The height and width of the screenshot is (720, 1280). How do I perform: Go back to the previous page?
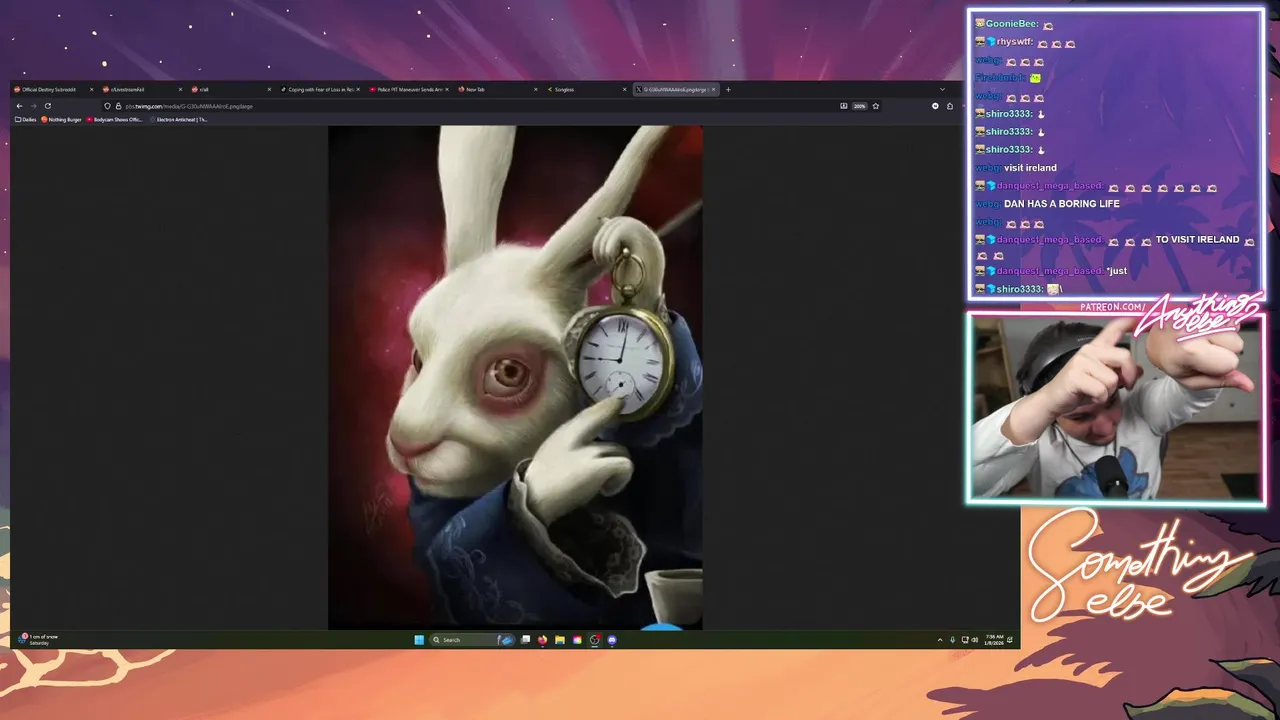[x=19, y=106]
